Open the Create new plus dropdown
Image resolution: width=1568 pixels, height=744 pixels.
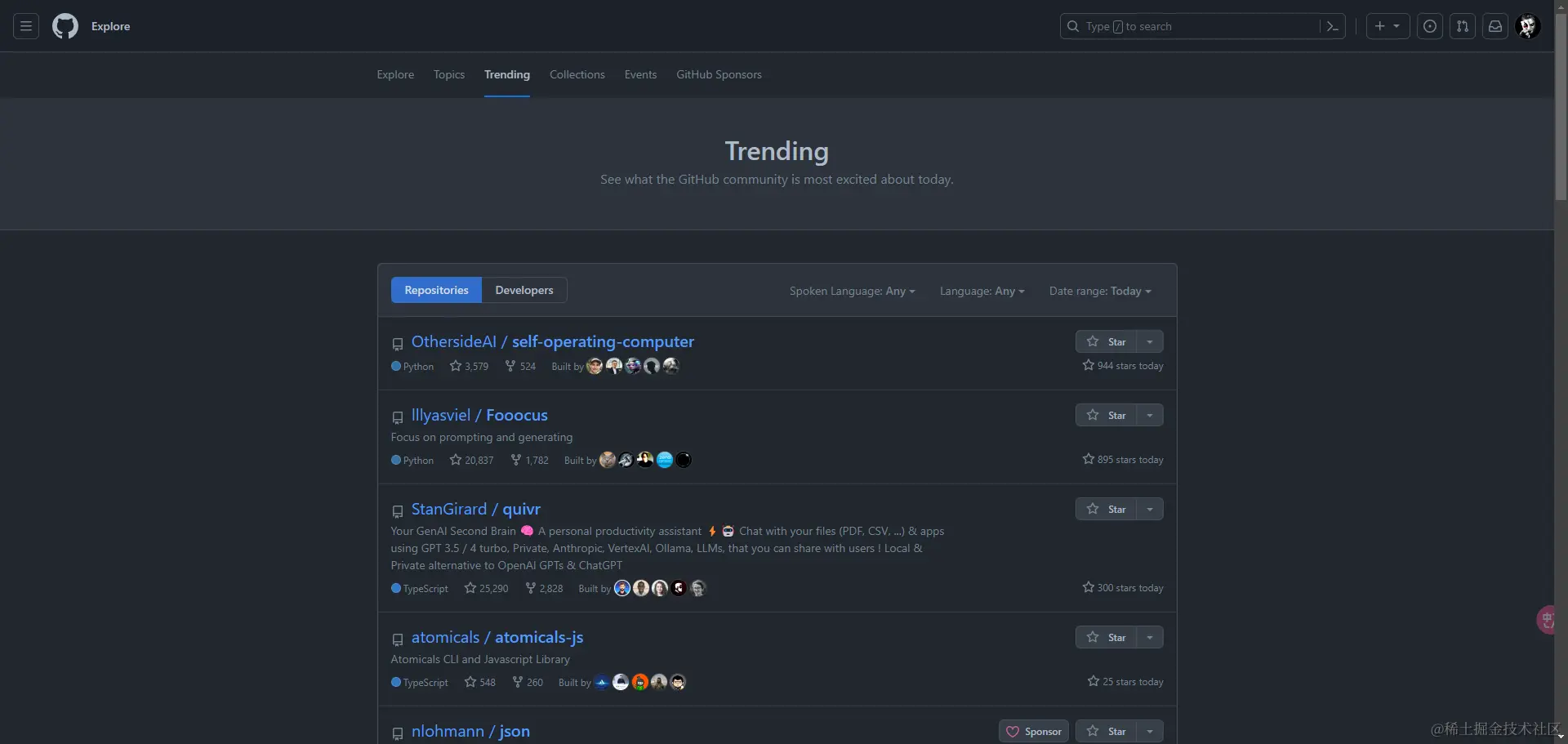click(1388, 26)
